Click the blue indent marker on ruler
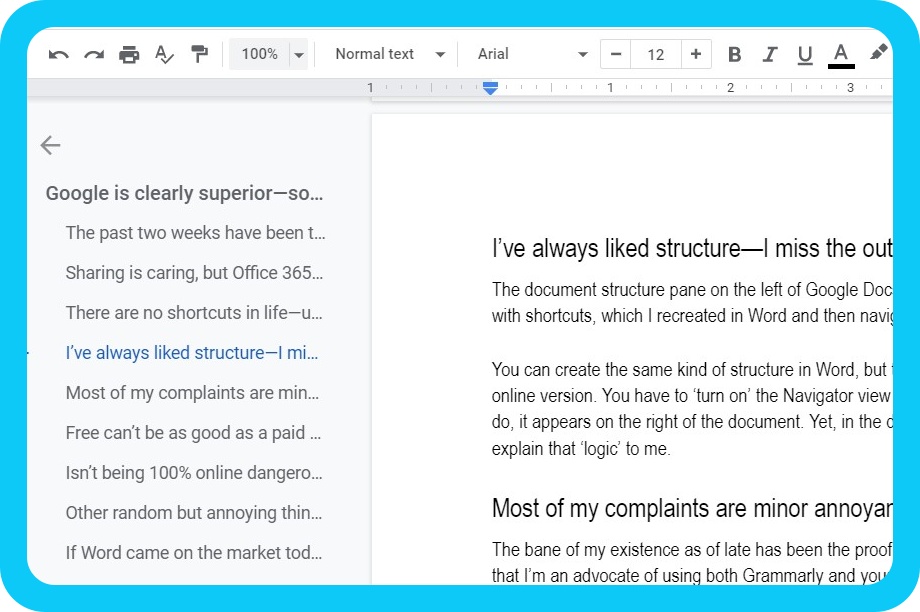 [491, 88]
